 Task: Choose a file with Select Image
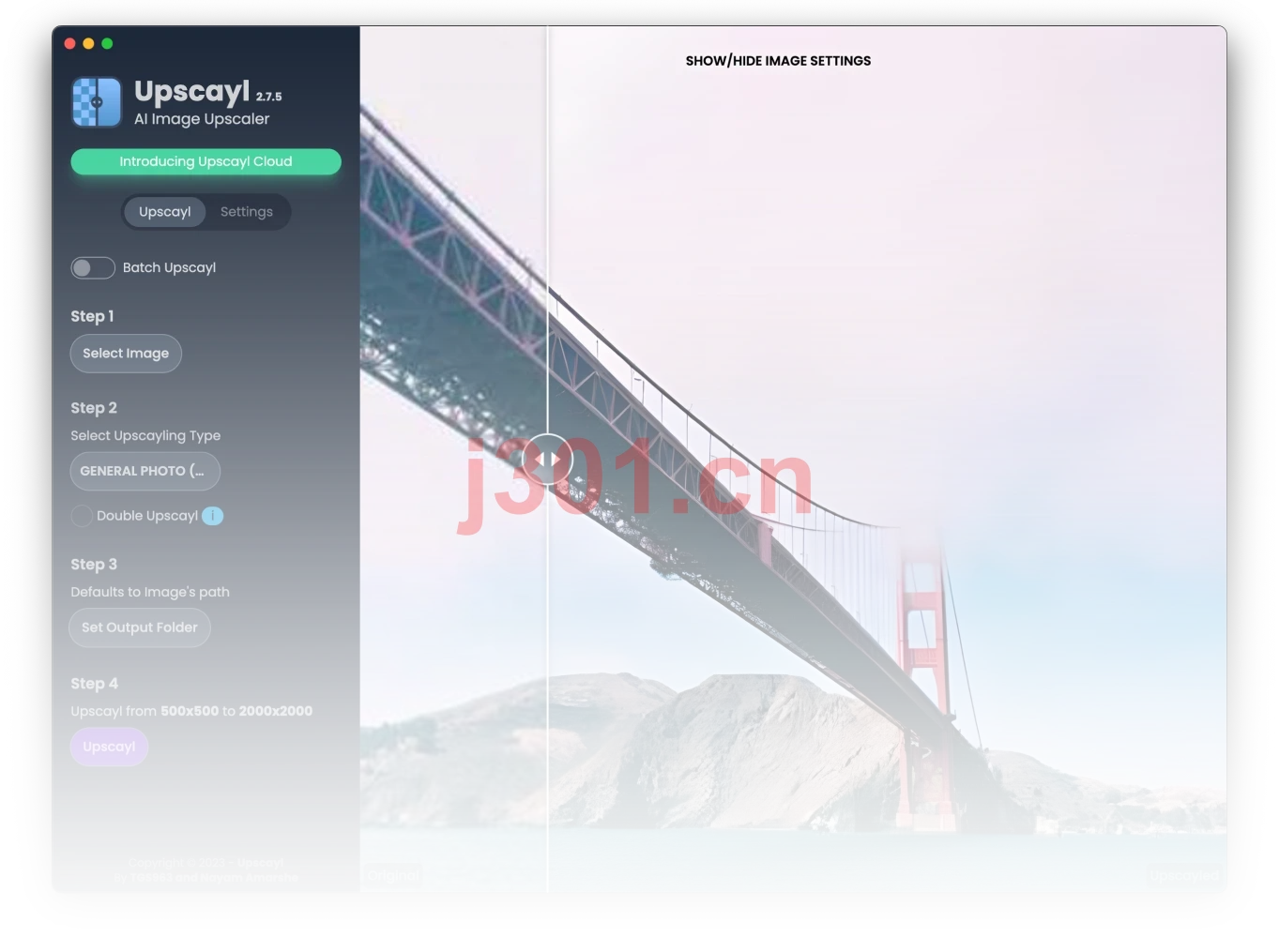(x=126, y=354)
